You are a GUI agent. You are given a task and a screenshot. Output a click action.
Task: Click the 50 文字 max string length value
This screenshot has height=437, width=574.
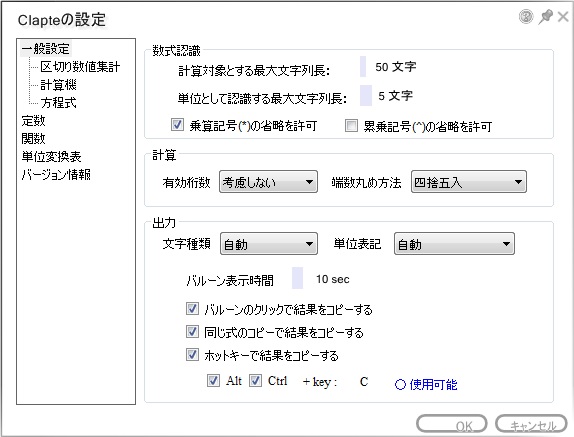point(395,67)
